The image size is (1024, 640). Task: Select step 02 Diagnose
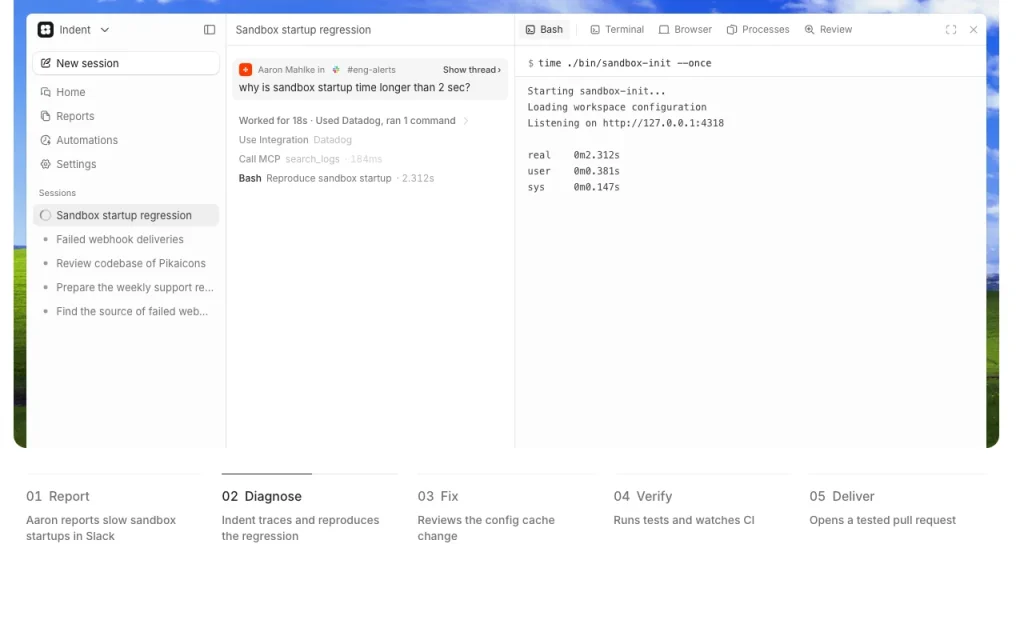[x=261, y=496]
